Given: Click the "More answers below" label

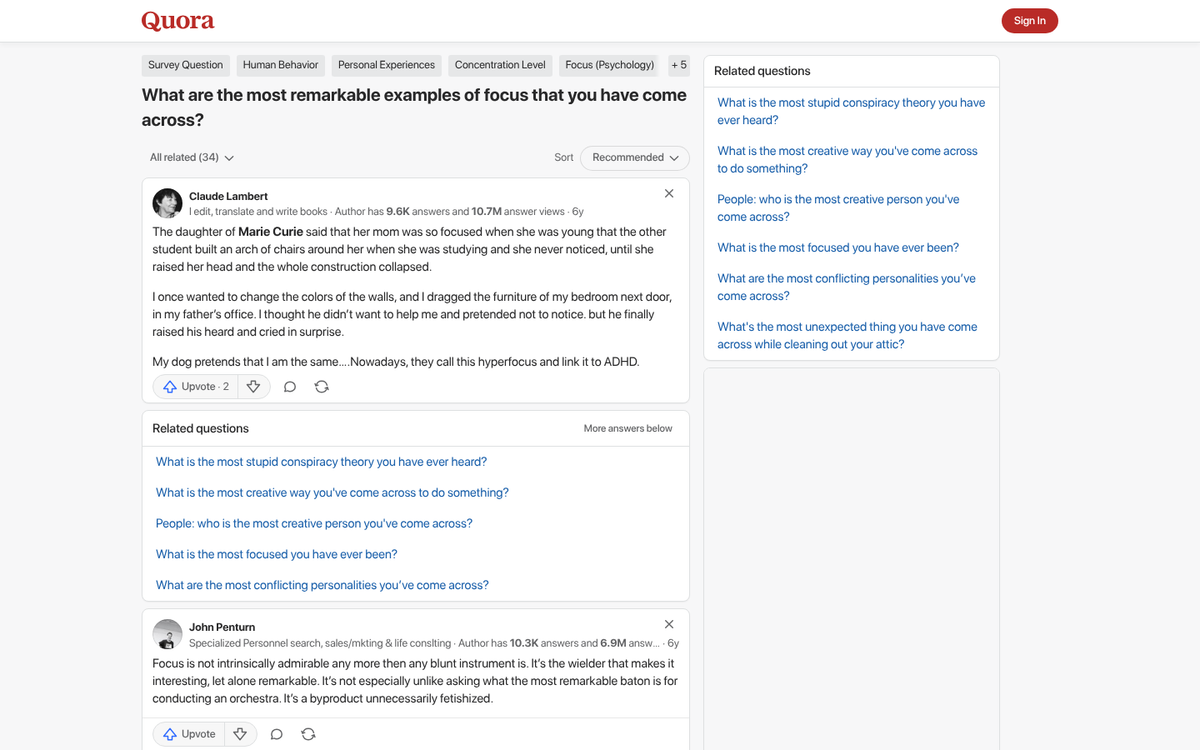Looking at the screenshot, I should click(627, 427).
